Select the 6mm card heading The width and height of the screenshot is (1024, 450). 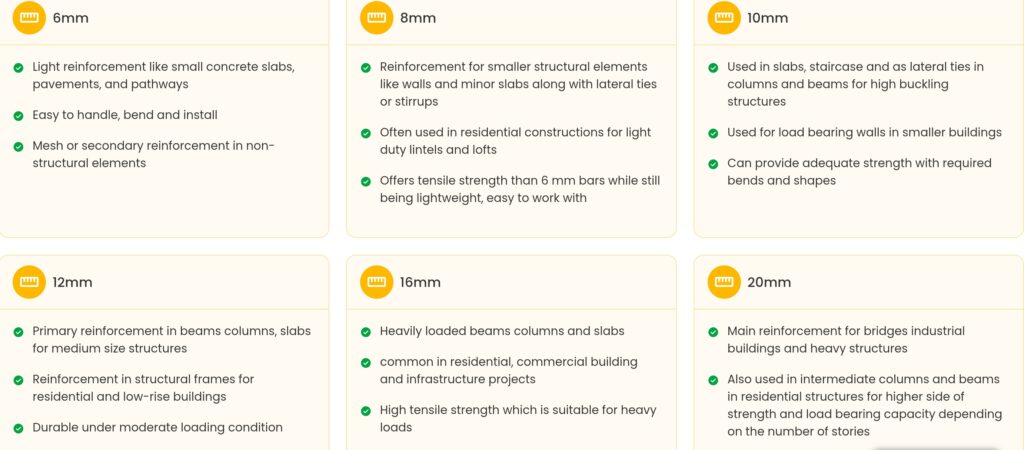coord(70,18)
